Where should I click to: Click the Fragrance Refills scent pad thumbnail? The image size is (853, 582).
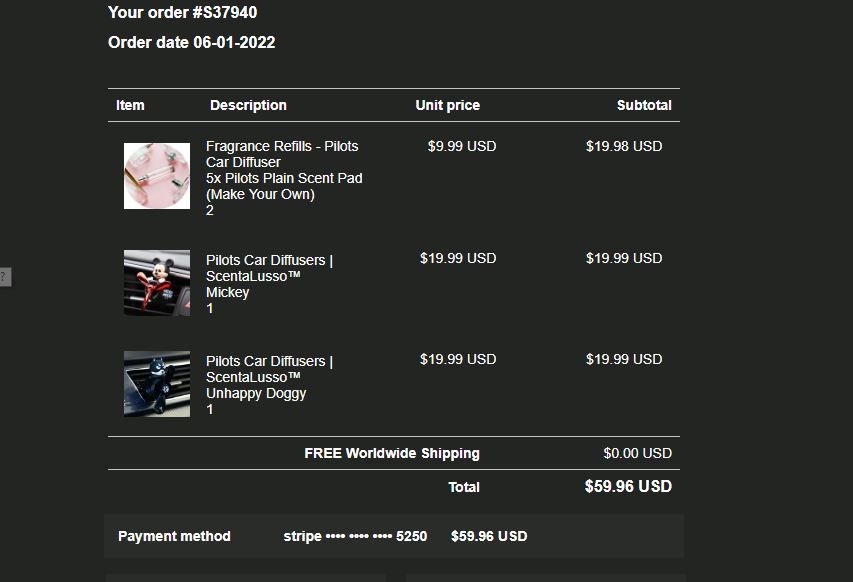157,176
